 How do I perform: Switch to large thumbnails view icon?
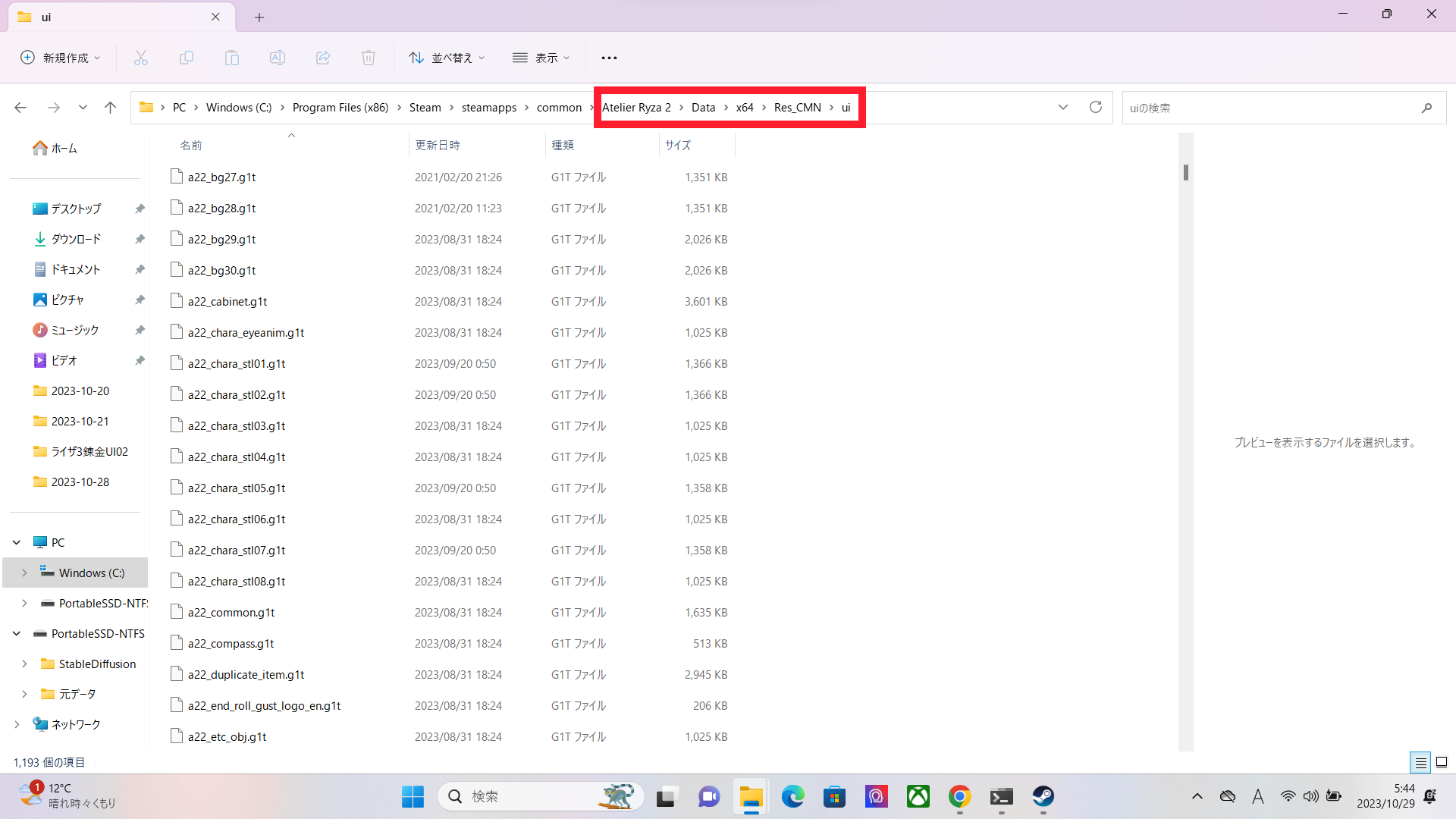click(x=1442, y=762)
